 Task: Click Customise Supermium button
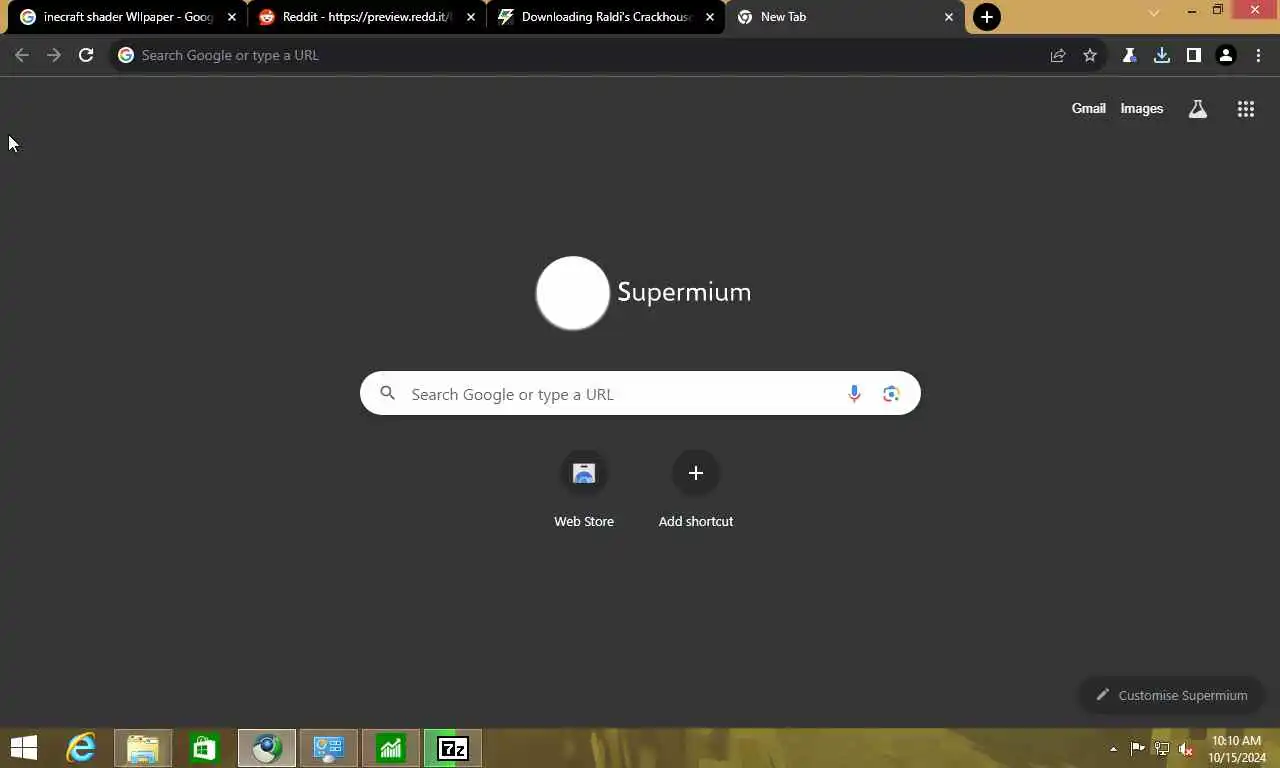point(1171,695)
